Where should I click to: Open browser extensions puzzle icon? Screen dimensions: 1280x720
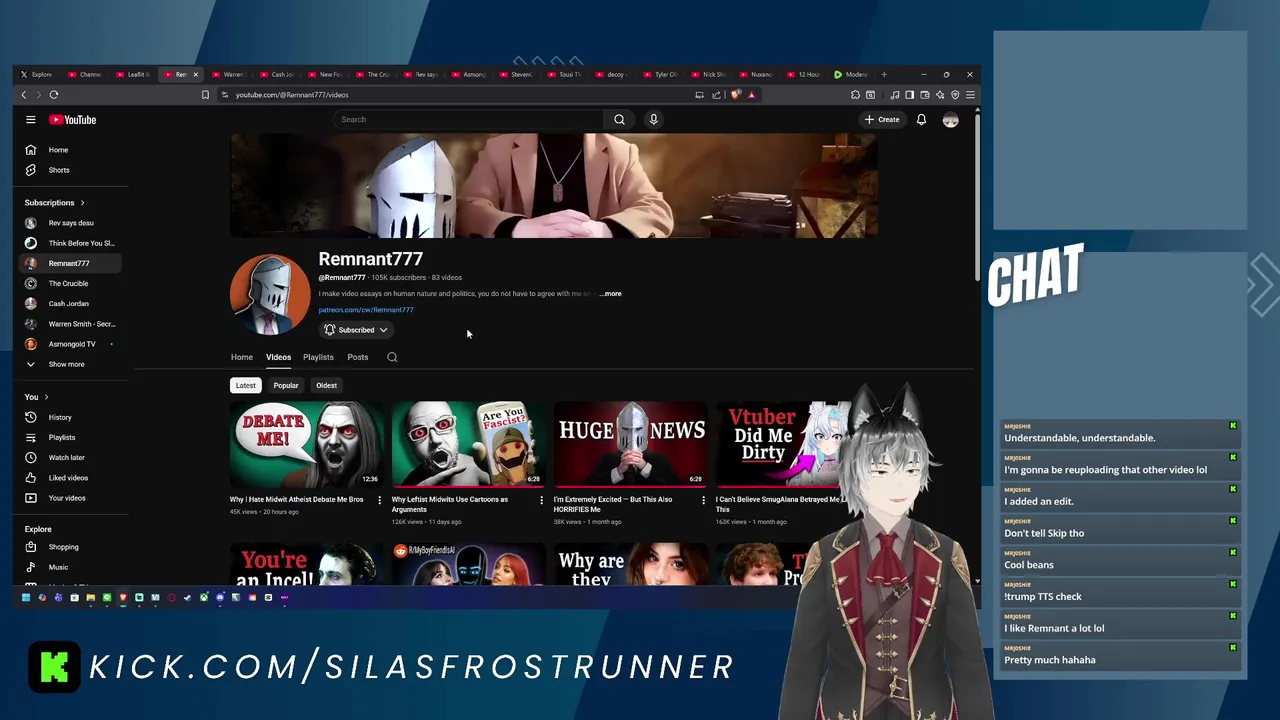(855, 94)
